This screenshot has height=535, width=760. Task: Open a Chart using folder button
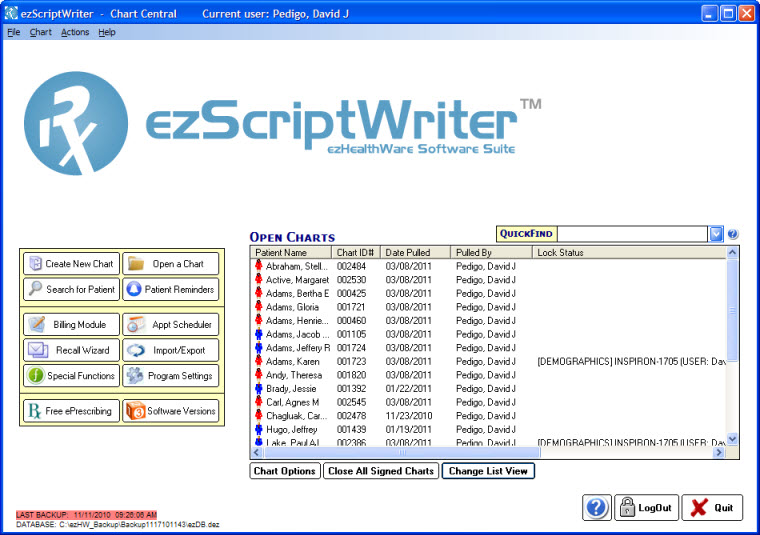coord(171,264)
